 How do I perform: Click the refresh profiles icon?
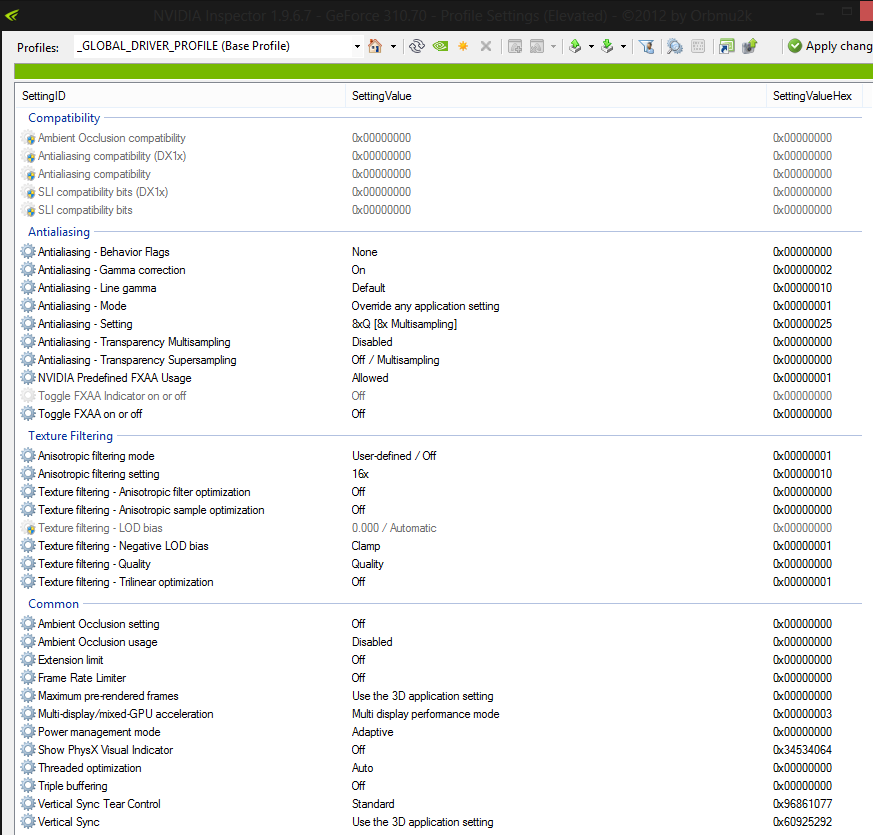point(416,46)
